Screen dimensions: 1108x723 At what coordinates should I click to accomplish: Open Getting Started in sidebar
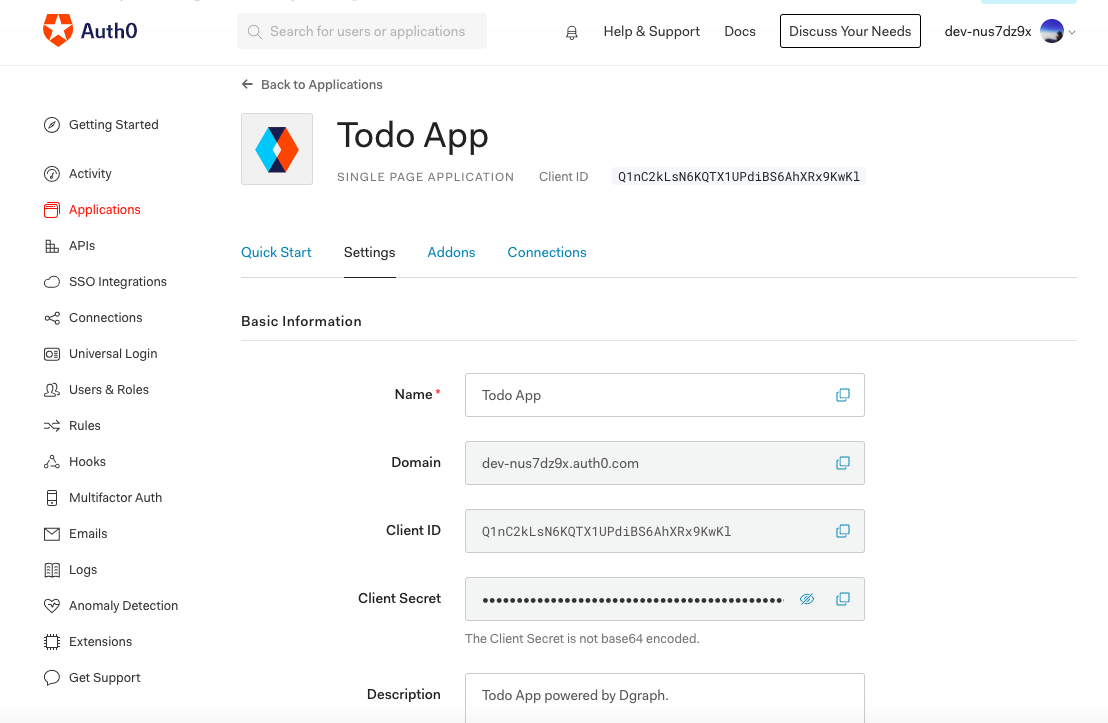[113, 125]
